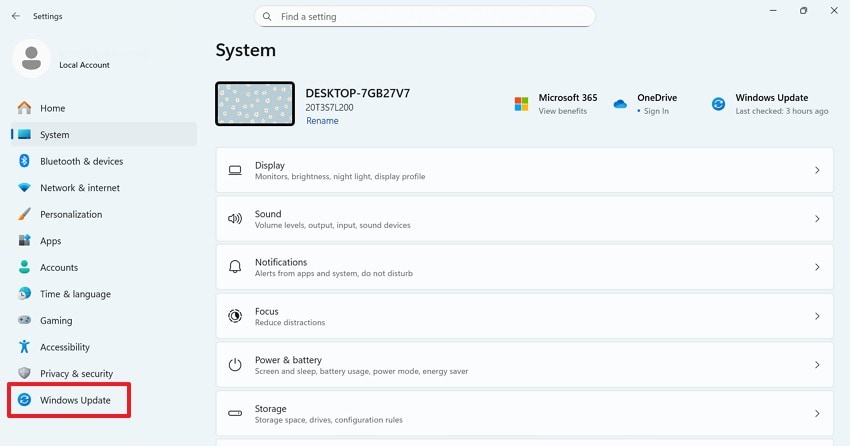
Task: Click the desktop wallpaper thumbnail
Action: click(255, 104)
